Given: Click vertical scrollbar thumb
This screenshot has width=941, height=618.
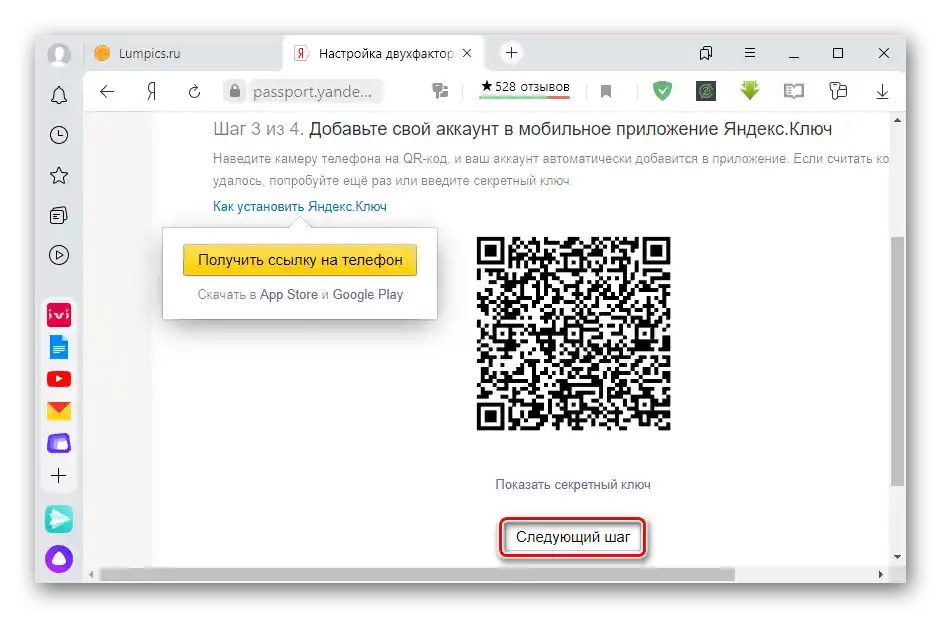Looking at the screenshot, I should 897,361.
